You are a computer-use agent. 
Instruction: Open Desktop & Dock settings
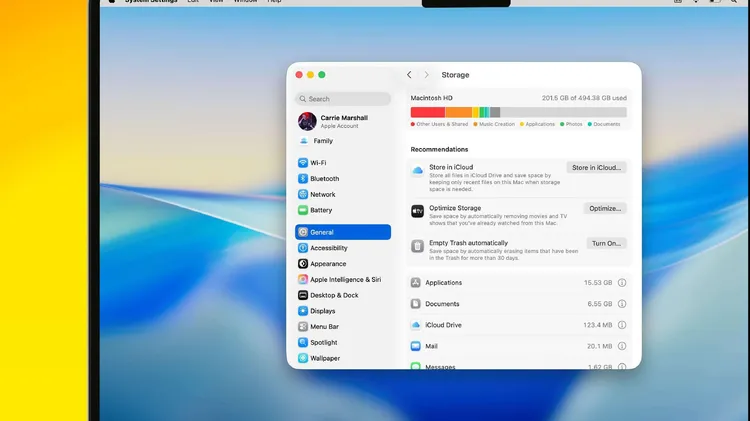(333, 296)
